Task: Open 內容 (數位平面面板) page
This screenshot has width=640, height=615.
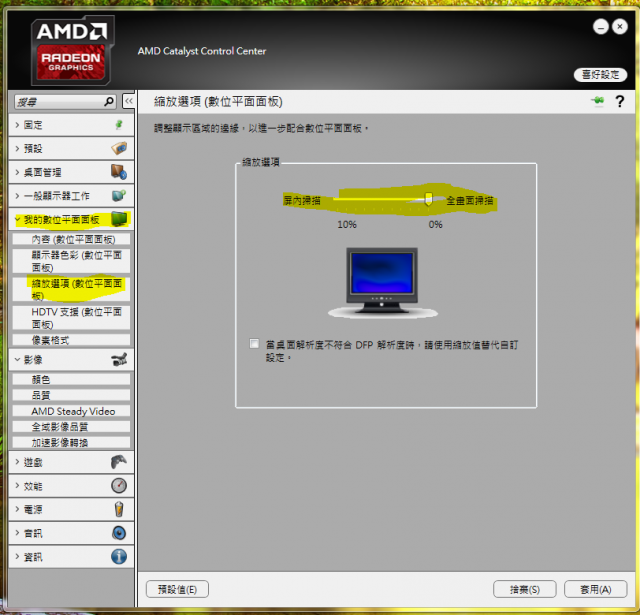Action: click(x=71, y=239)
